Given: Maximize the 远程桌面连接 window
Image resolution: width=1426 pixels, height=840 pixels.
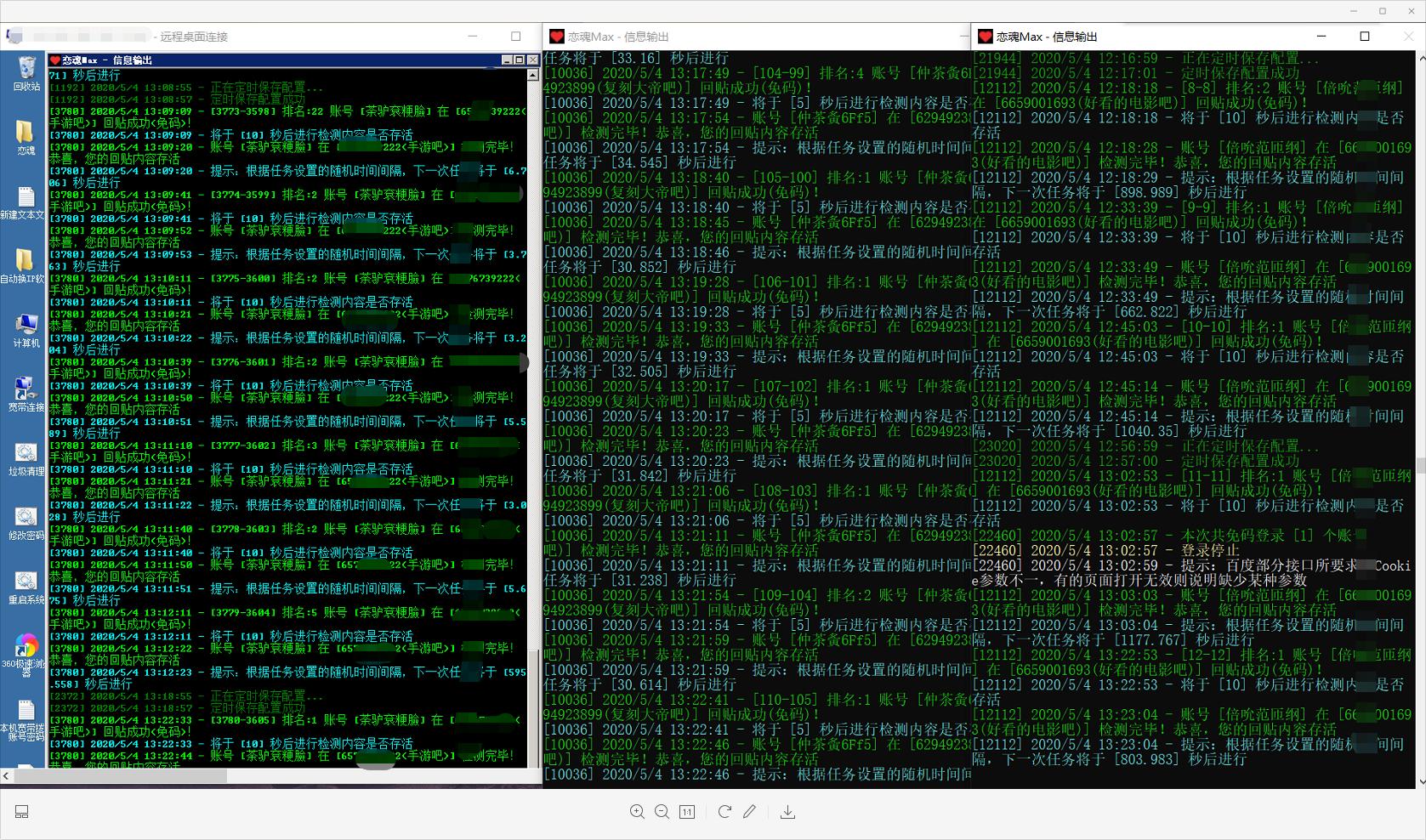Looking at the screenshot, I should tap(515, 37).
